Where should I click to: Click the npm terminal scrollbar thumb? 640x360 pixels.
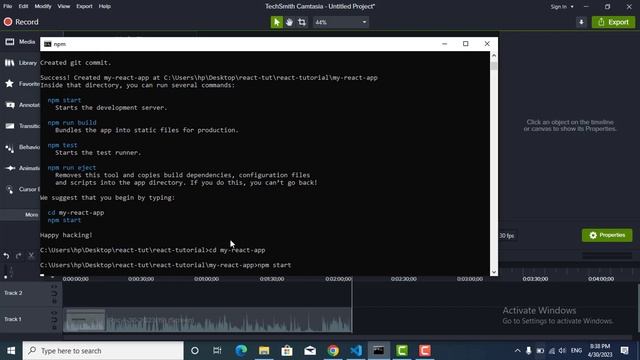click(494, 65)
